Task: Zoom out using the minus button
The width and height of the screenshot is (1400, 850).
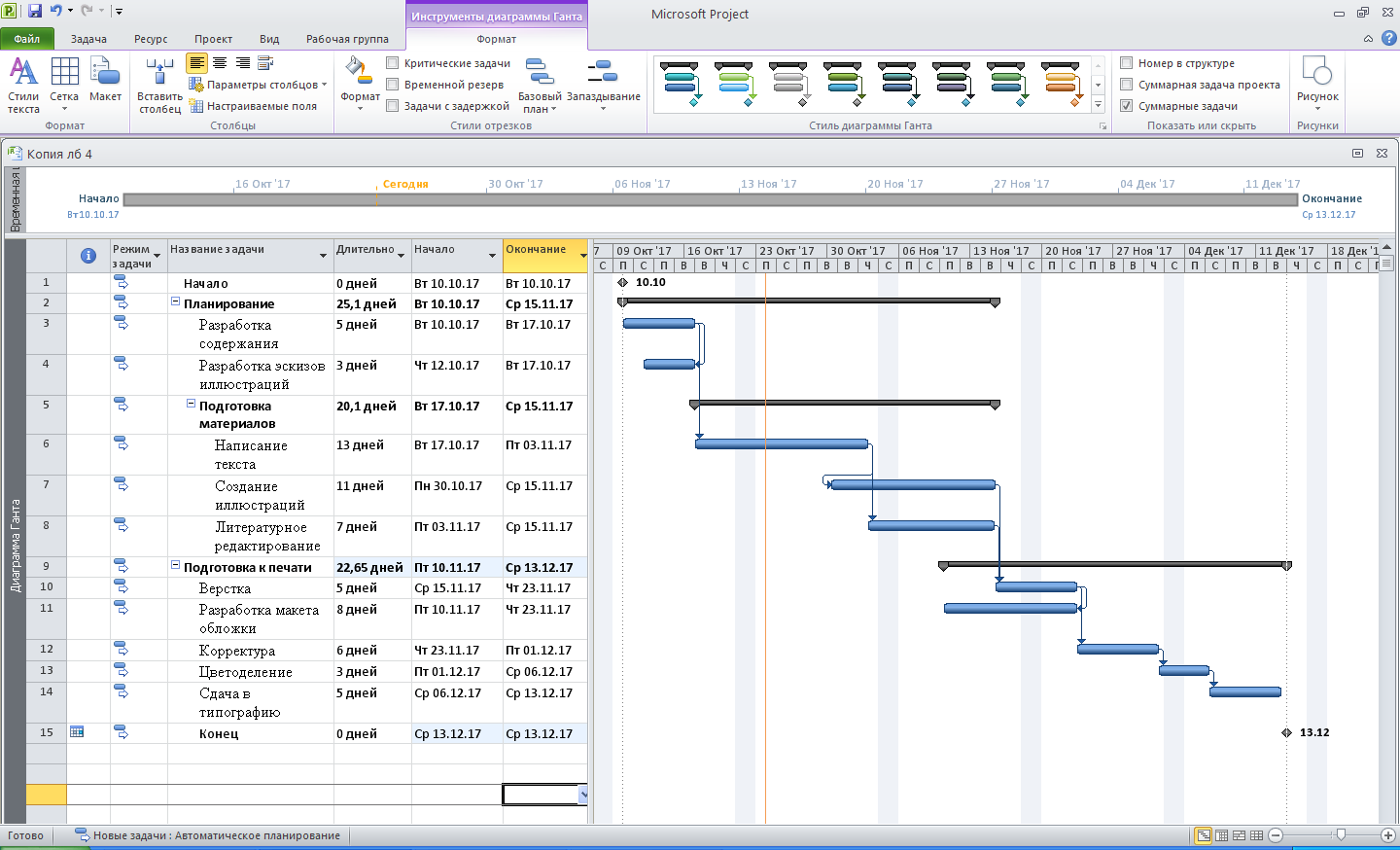Action: (1276, 835)
